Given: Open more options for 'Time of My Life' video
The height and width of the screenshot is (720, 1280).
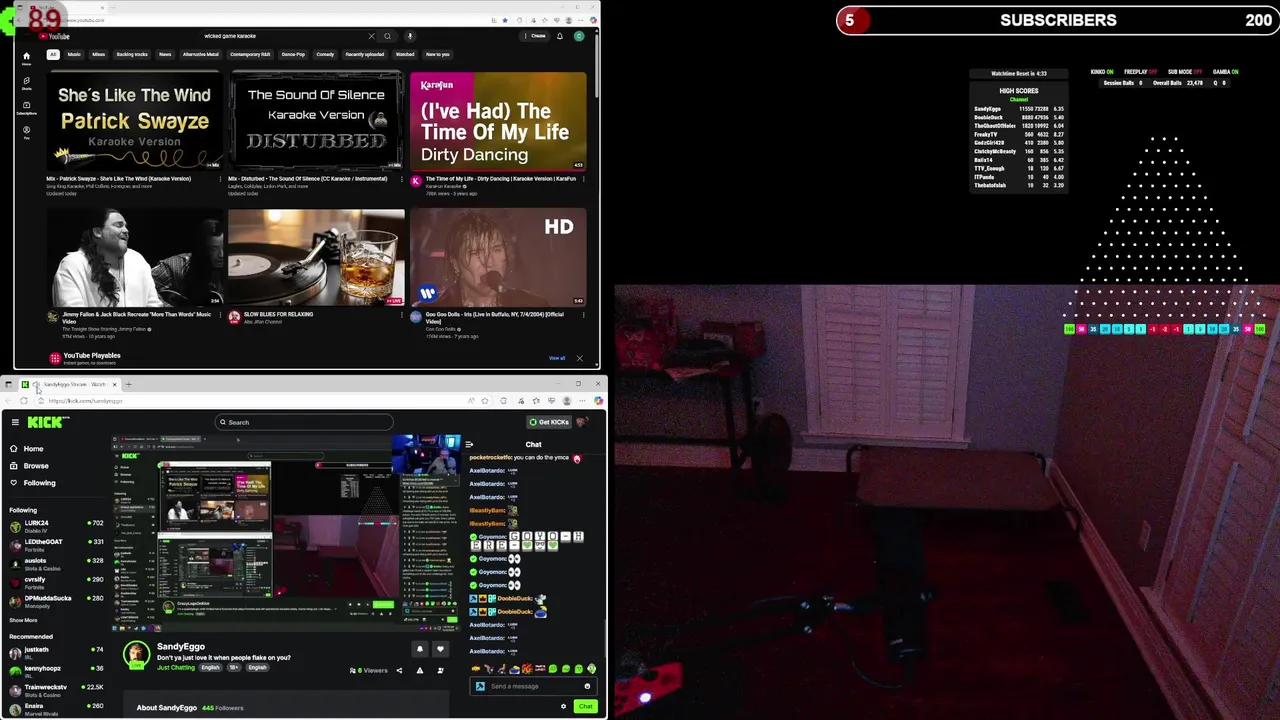Looking at the screenshot, I should click(584, 179).
